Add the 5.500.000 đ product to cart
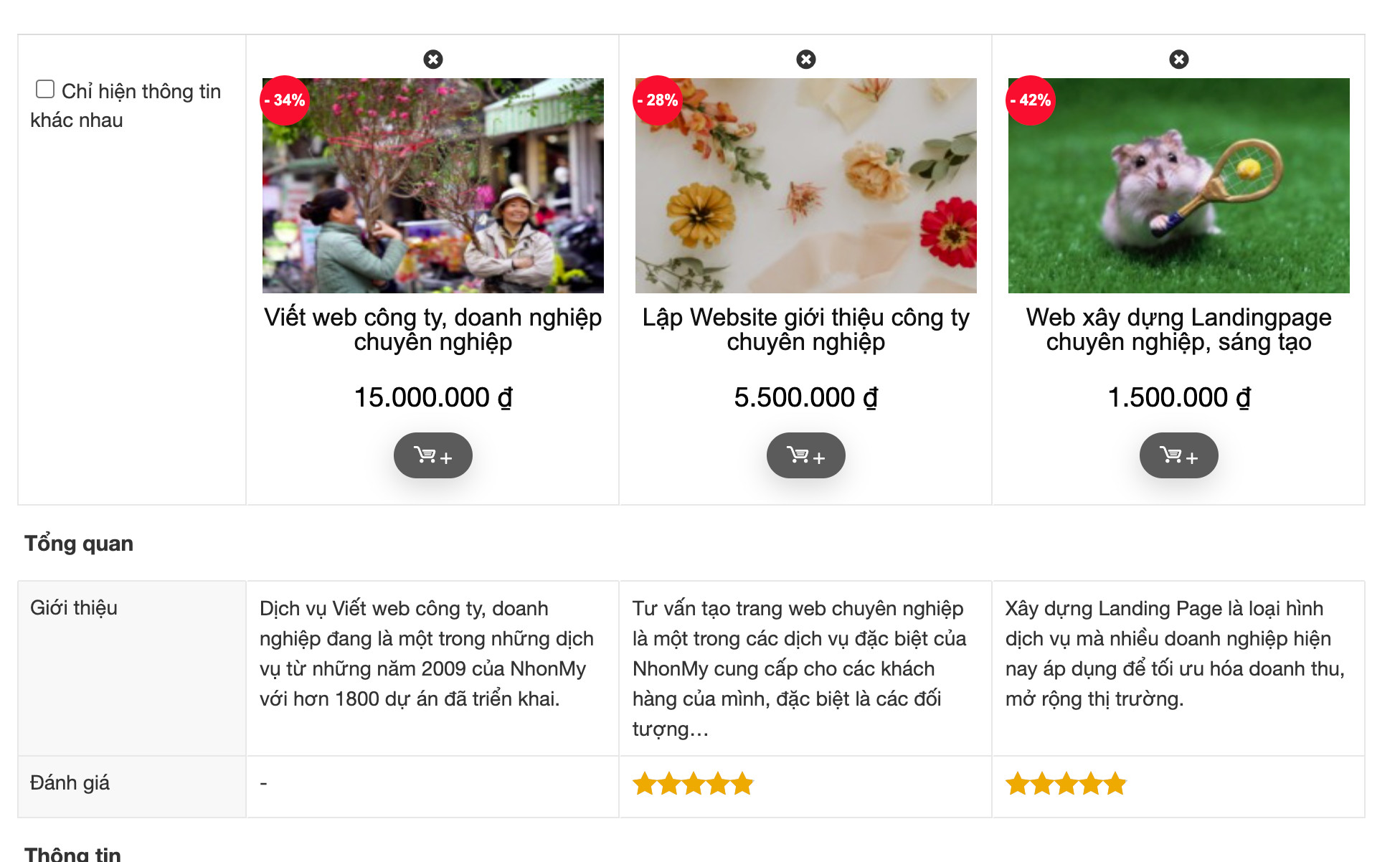1400x862 pixels. pyautogui.click(x=806, y=455)
